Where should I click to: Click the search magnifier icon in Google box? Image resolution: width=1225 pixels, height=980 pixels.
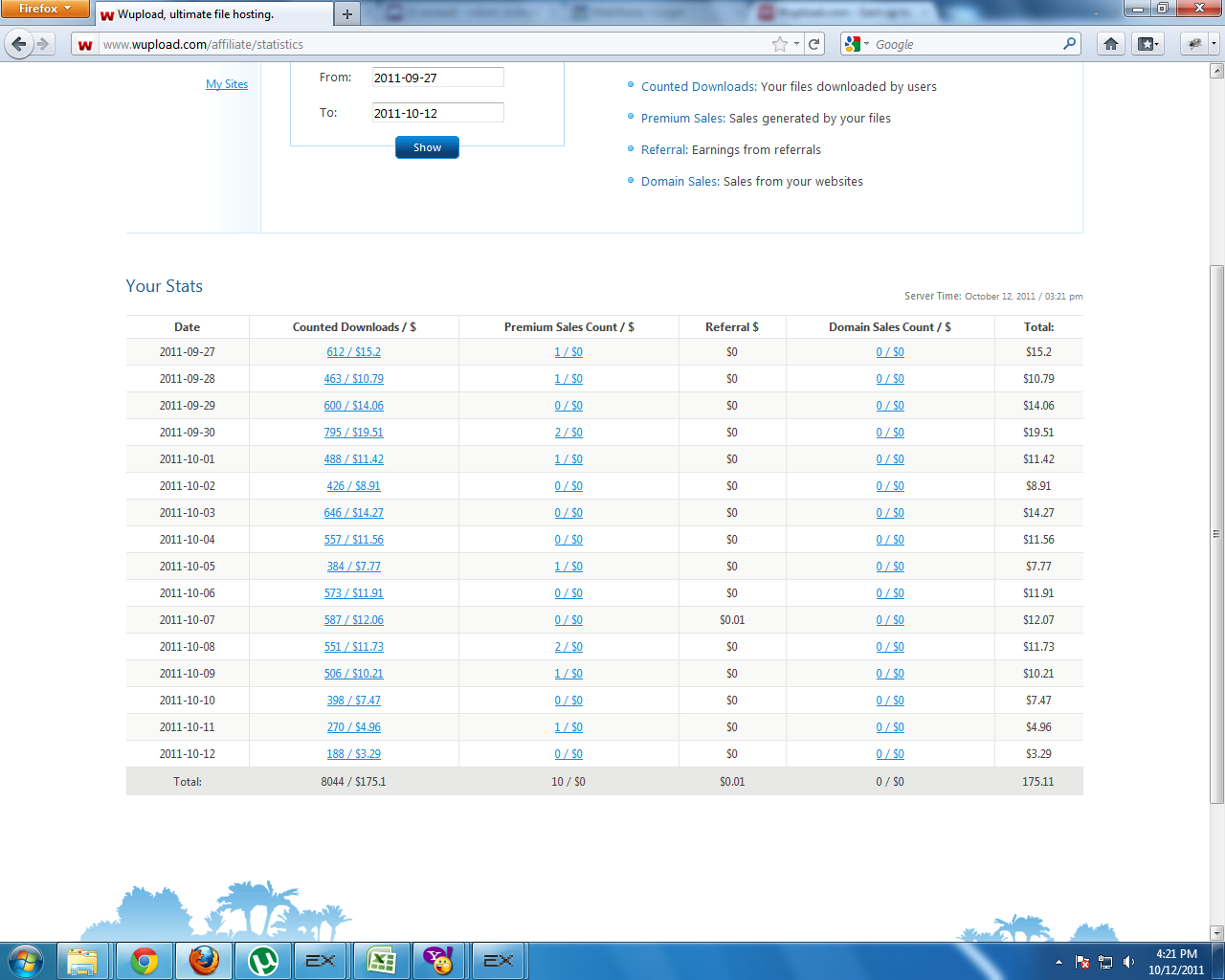[x=1069, y=44]
